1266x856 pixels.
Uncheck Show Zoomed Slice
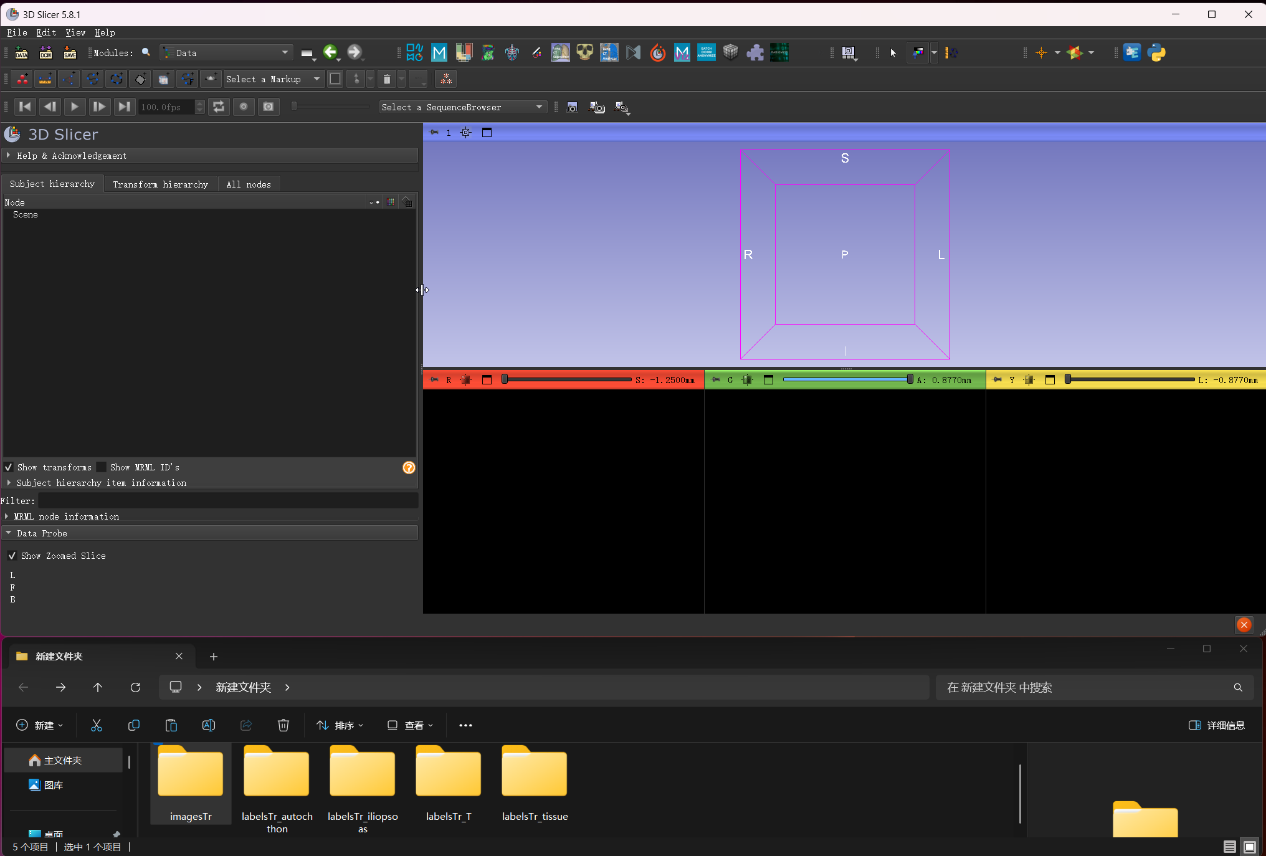pos(12,556)
